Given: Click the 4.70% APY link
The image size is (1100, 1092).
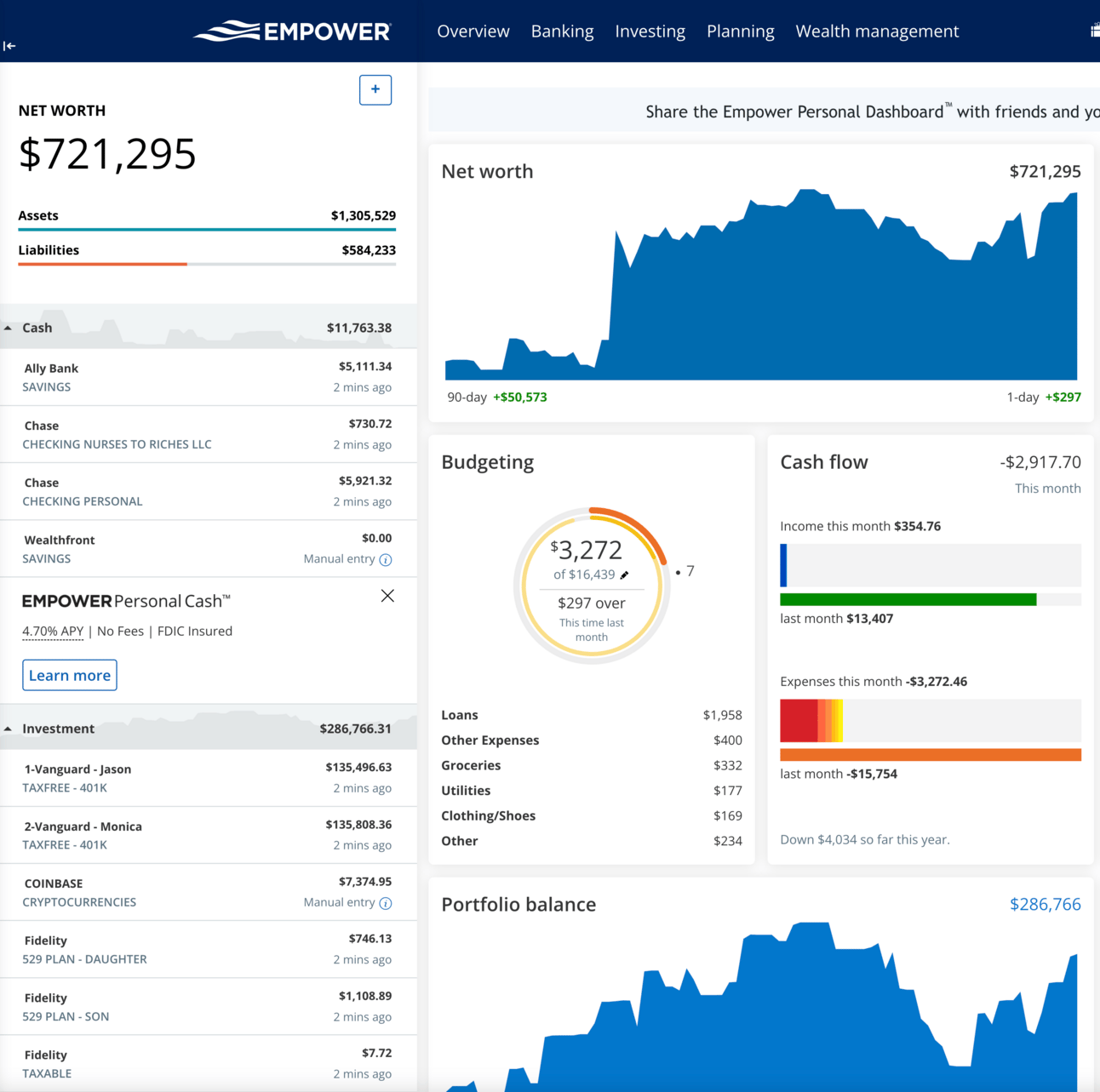Looking at the screenshot, I should coord(53,632).
